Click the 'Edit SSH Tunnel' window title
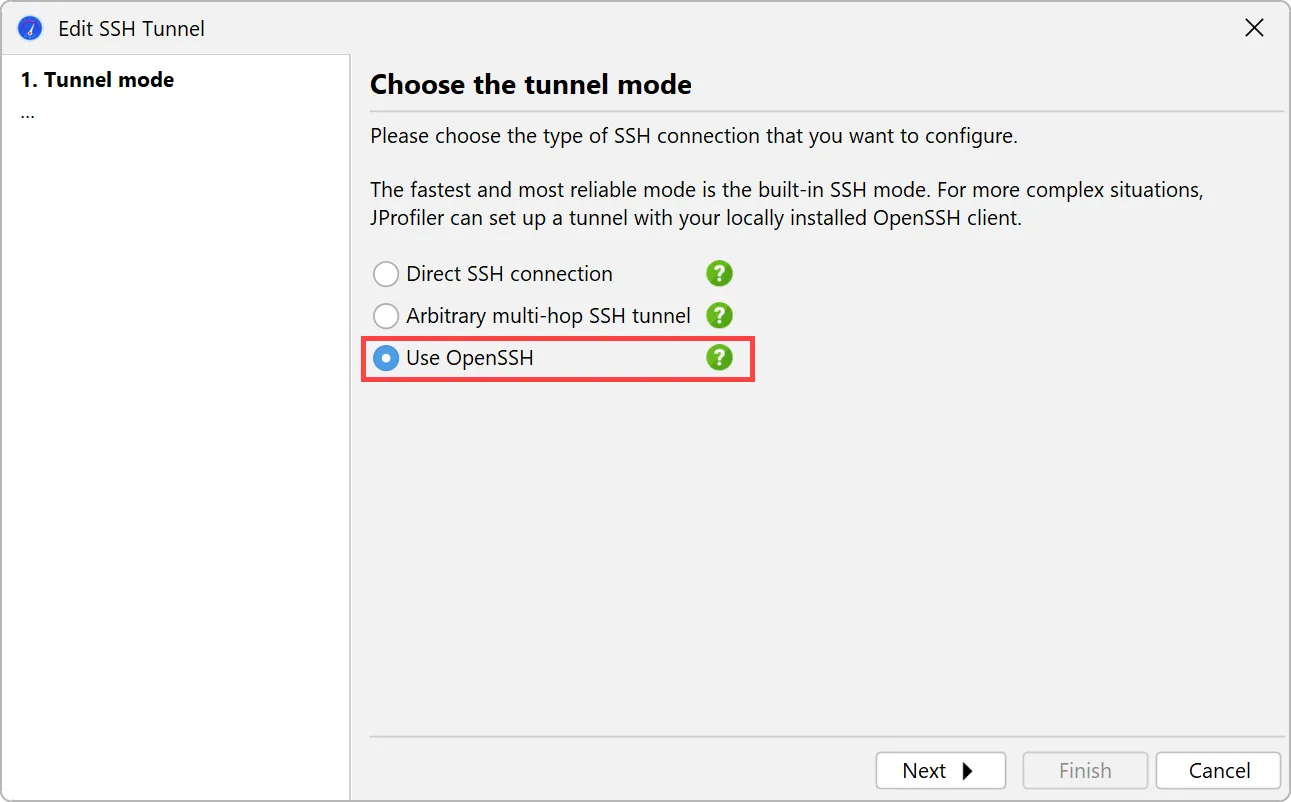This screenshot has width=1291, height=802. click(x=131, y=29)
